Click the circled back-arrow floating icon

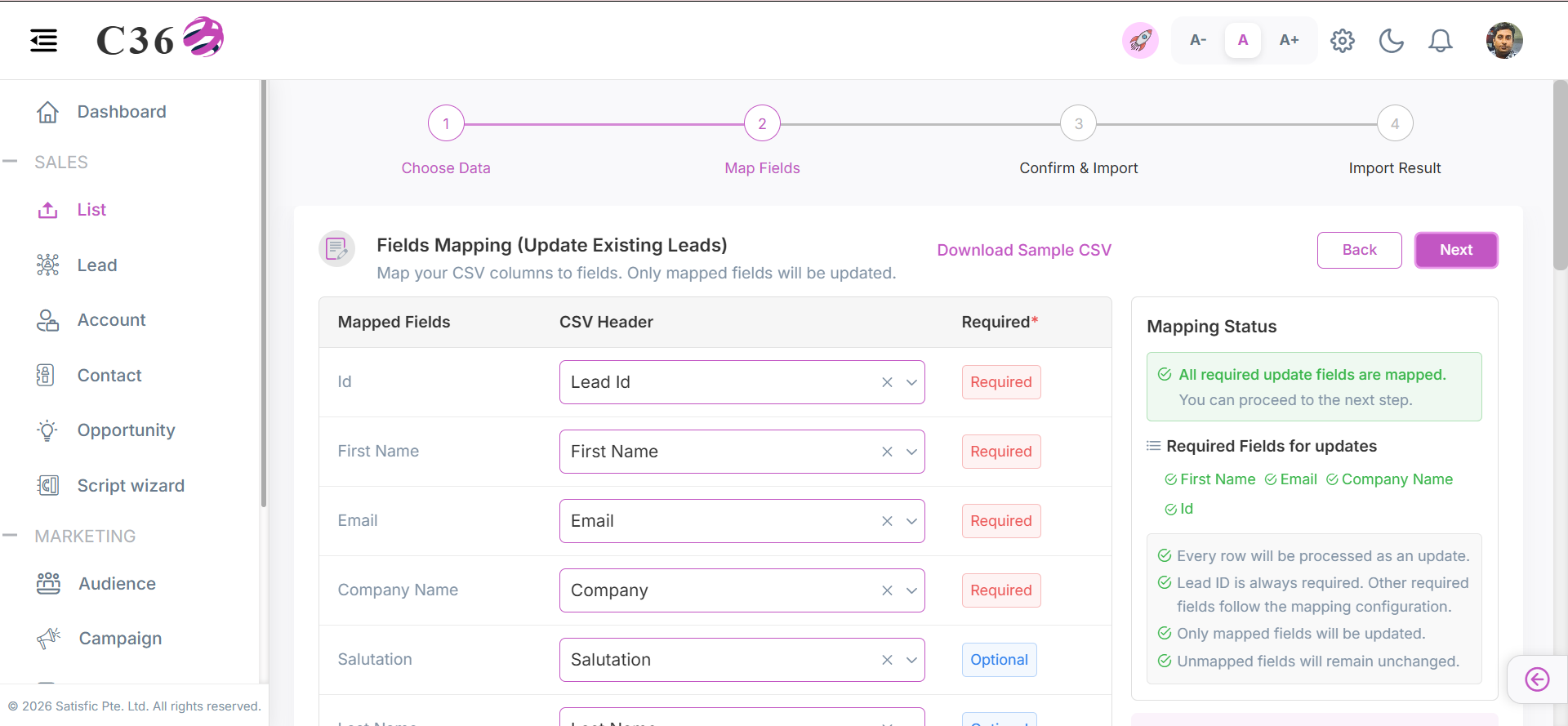(1537, 679)
